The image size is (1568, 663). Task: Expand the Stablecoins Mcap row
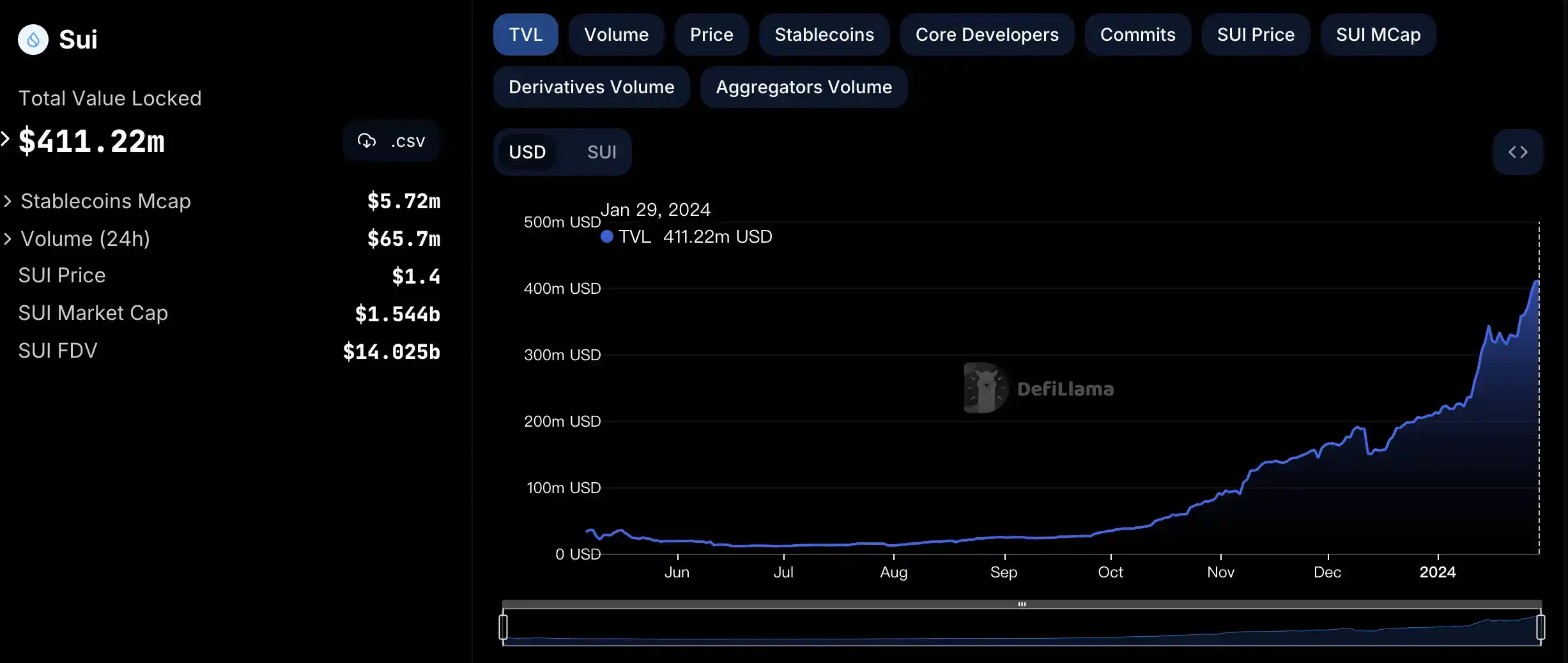8,201
